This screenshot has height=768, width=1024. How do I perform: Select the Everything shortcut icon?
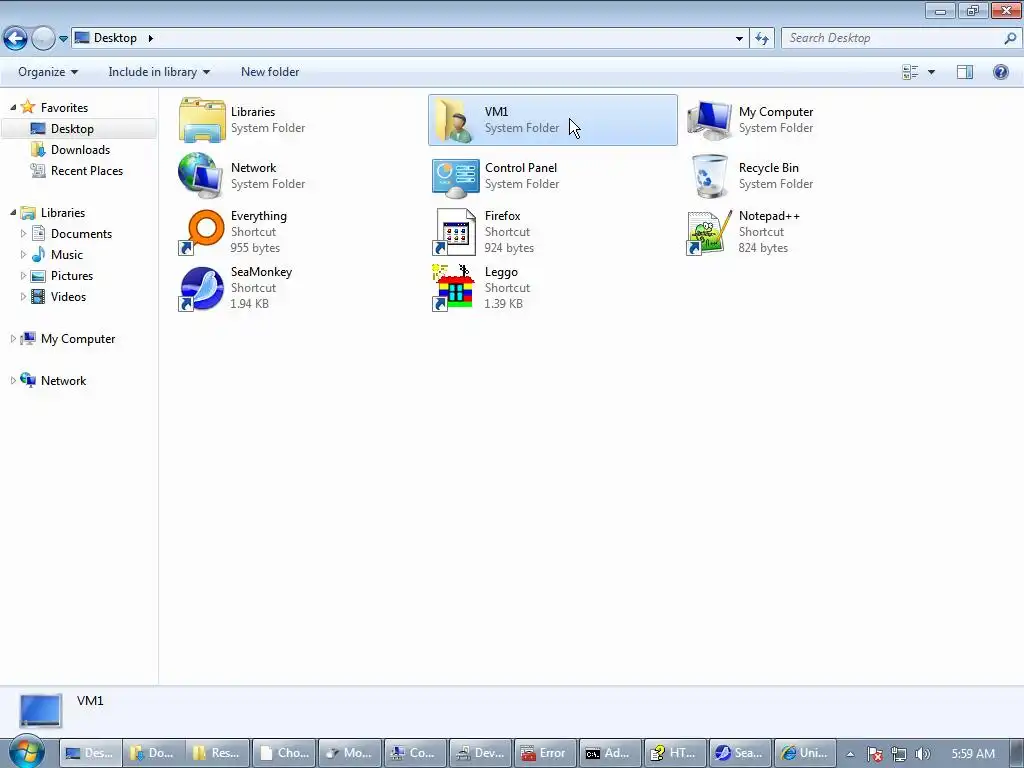point(201,232)
